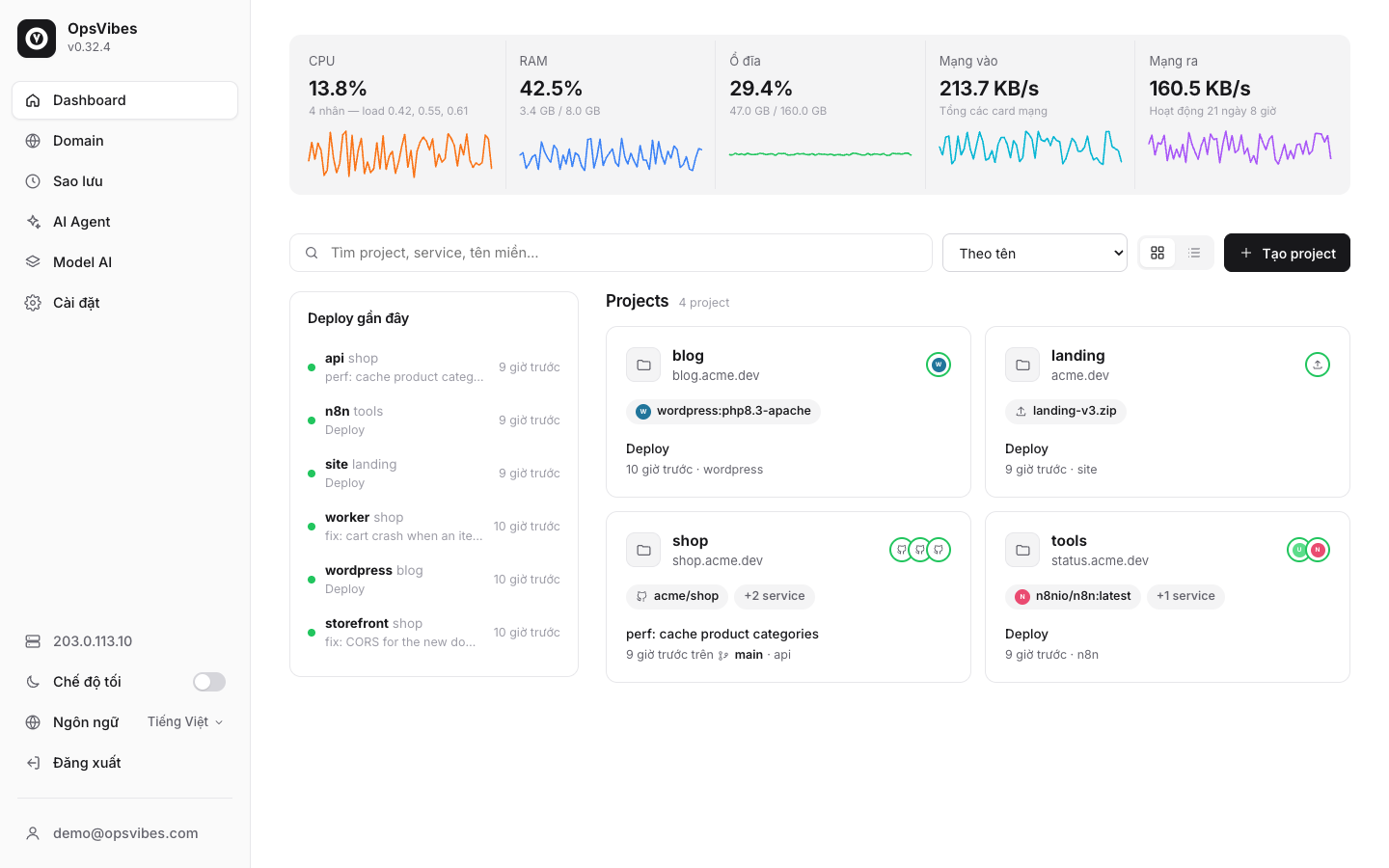Click the moon dark mode icon

(x=33, y=682)
